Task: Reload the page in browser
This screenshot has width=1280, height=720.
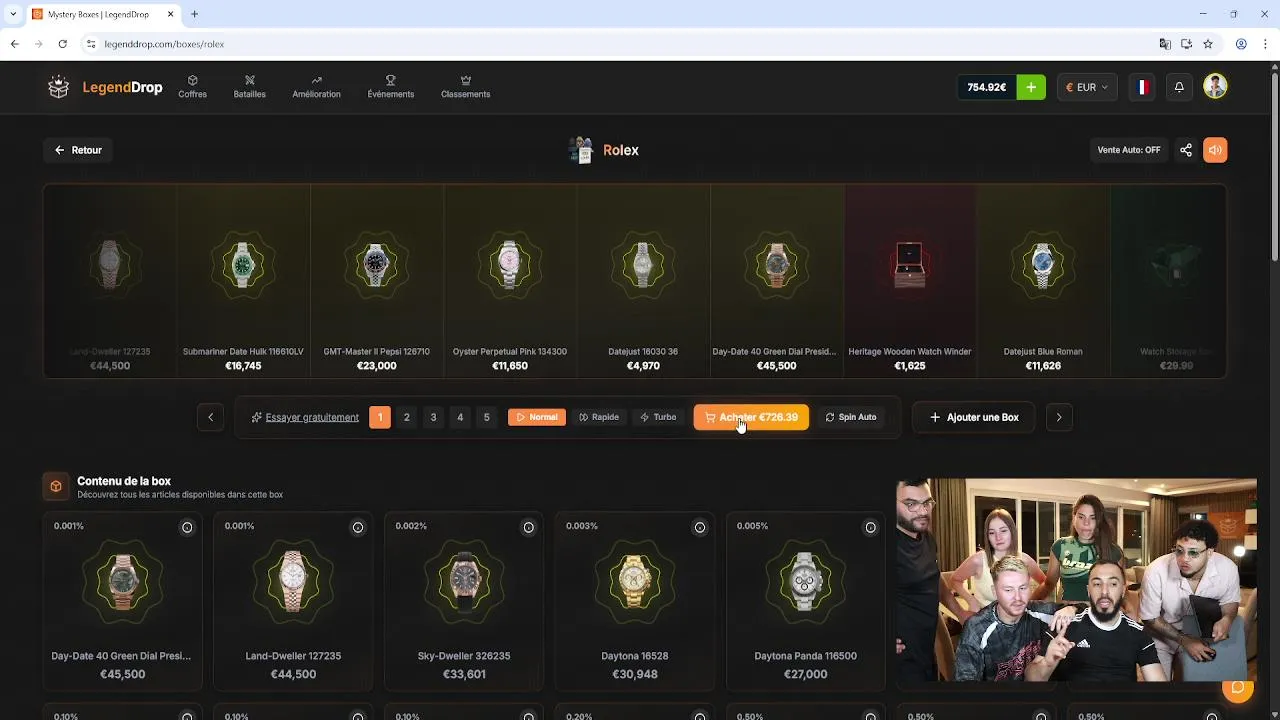Action: pos(62,44)
